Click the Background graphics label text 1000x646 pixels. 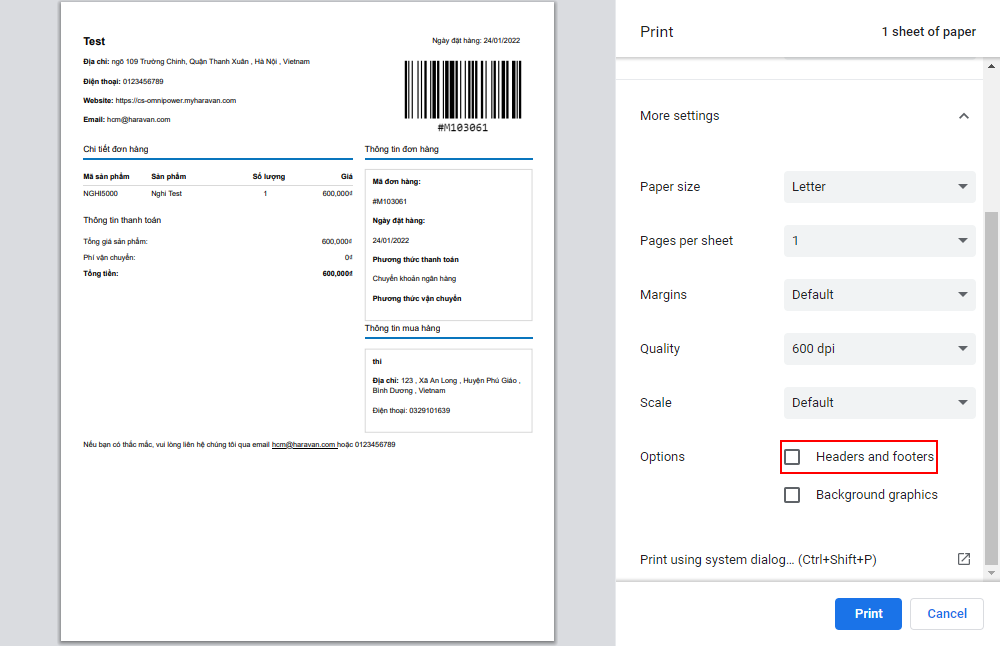point(876,495)
